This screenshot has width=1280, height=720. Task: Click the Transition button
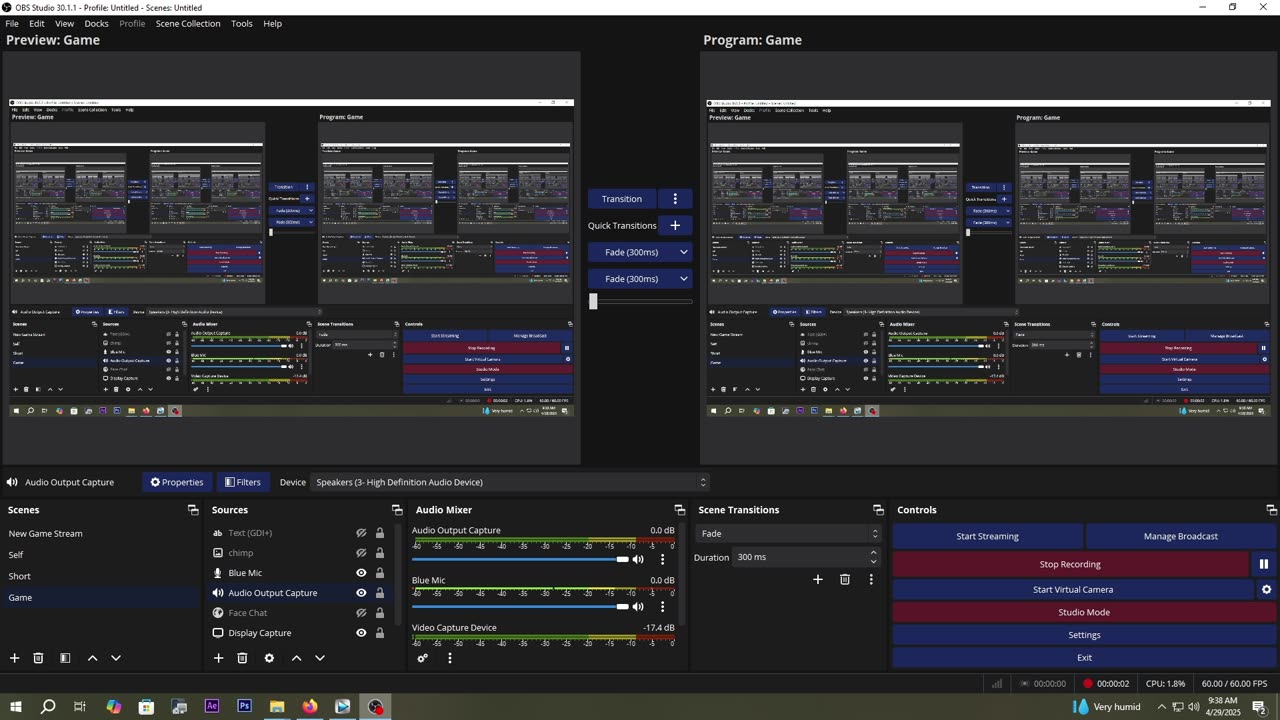[x=622, y=199]
